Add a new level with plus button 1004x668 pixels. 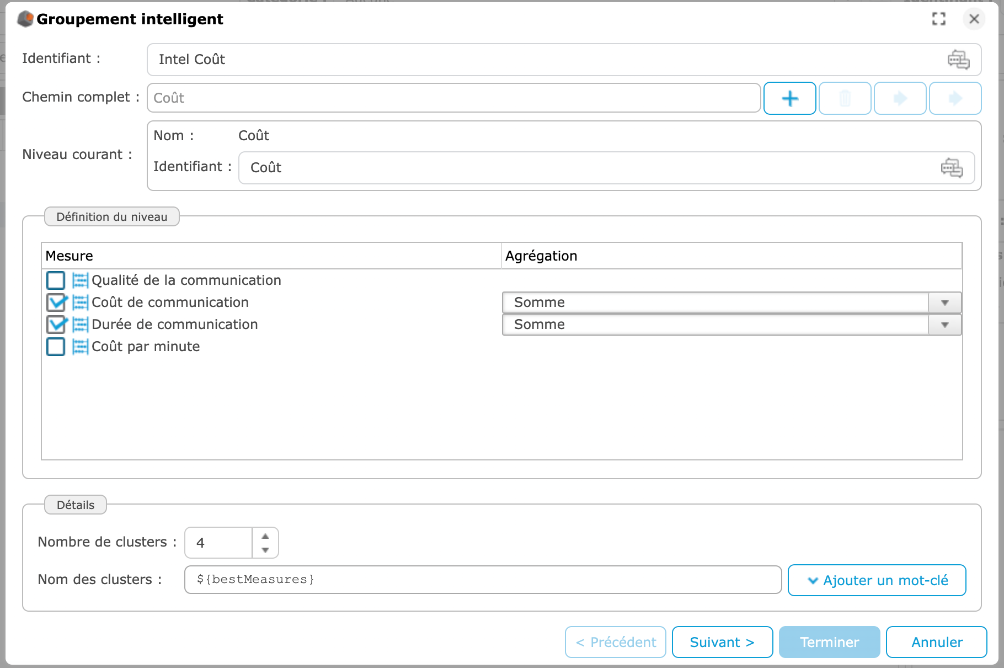coord(790,98)
